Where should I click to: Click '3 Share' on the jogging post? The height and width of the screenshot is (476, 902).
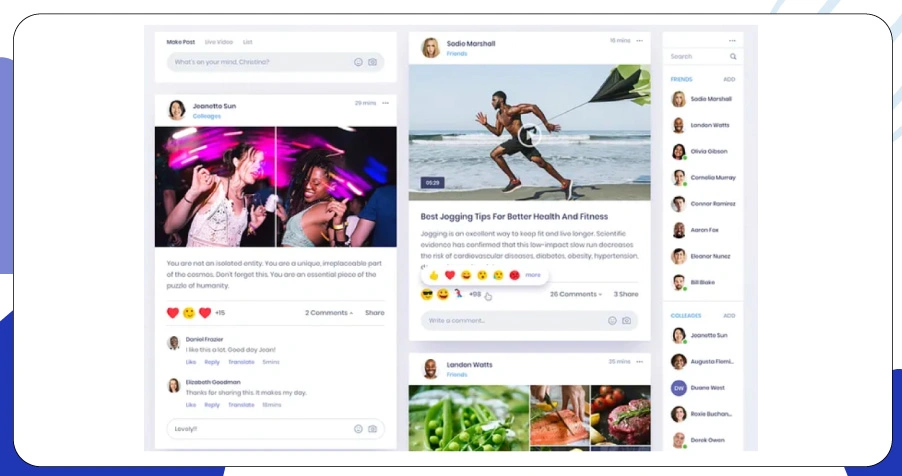coord(626,294)
